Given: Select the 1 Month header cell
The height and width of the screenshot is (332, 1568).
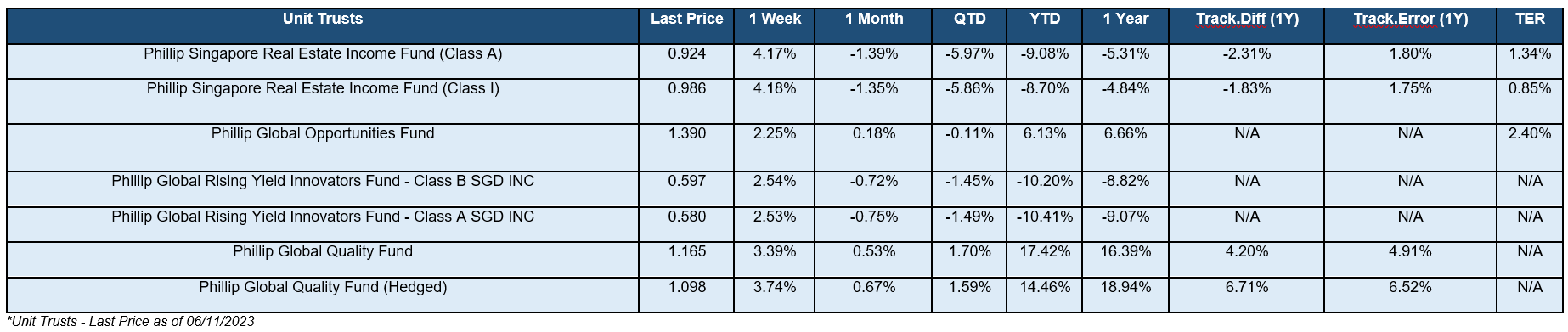Looking at the screenshot, I should tap(873, 26).
